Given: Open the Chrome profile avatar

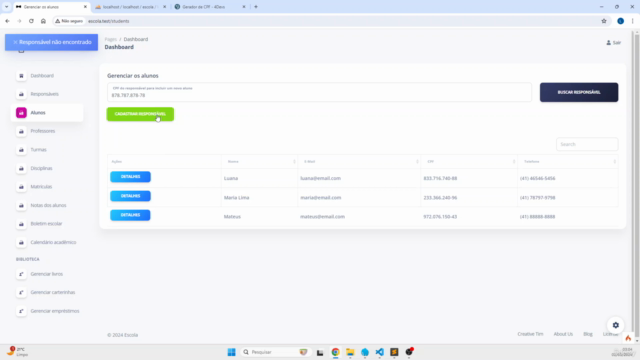Looking at the screenshot, I should 620,21.
